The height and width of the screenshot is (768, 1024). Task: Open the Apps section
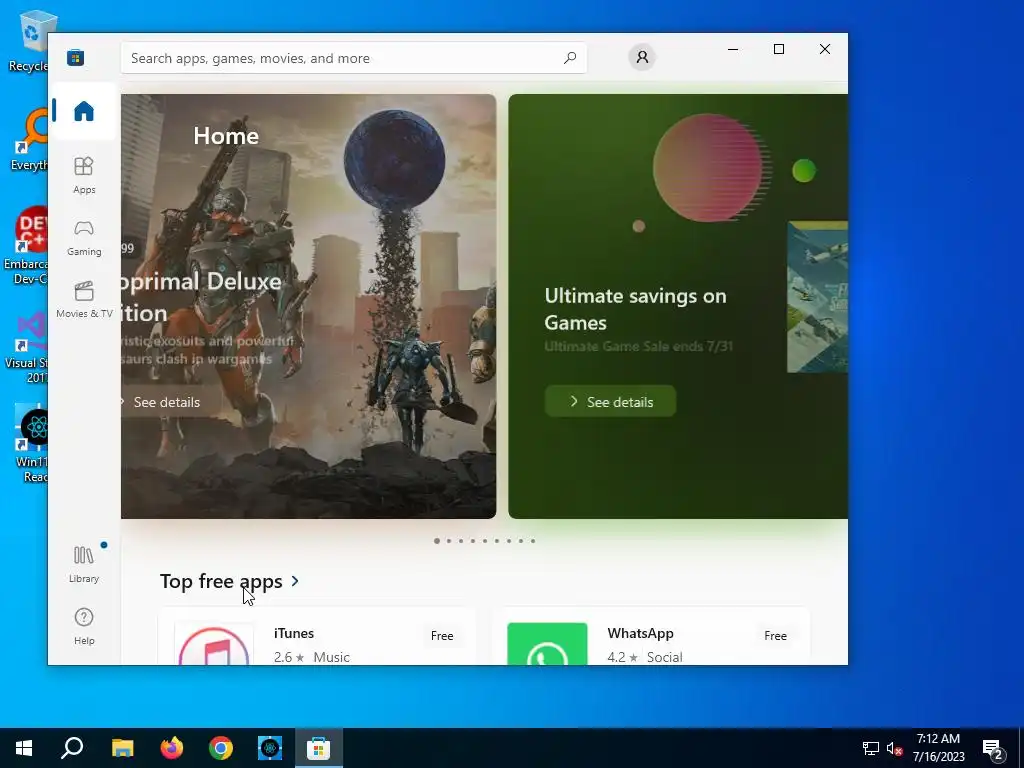(84, 175)
